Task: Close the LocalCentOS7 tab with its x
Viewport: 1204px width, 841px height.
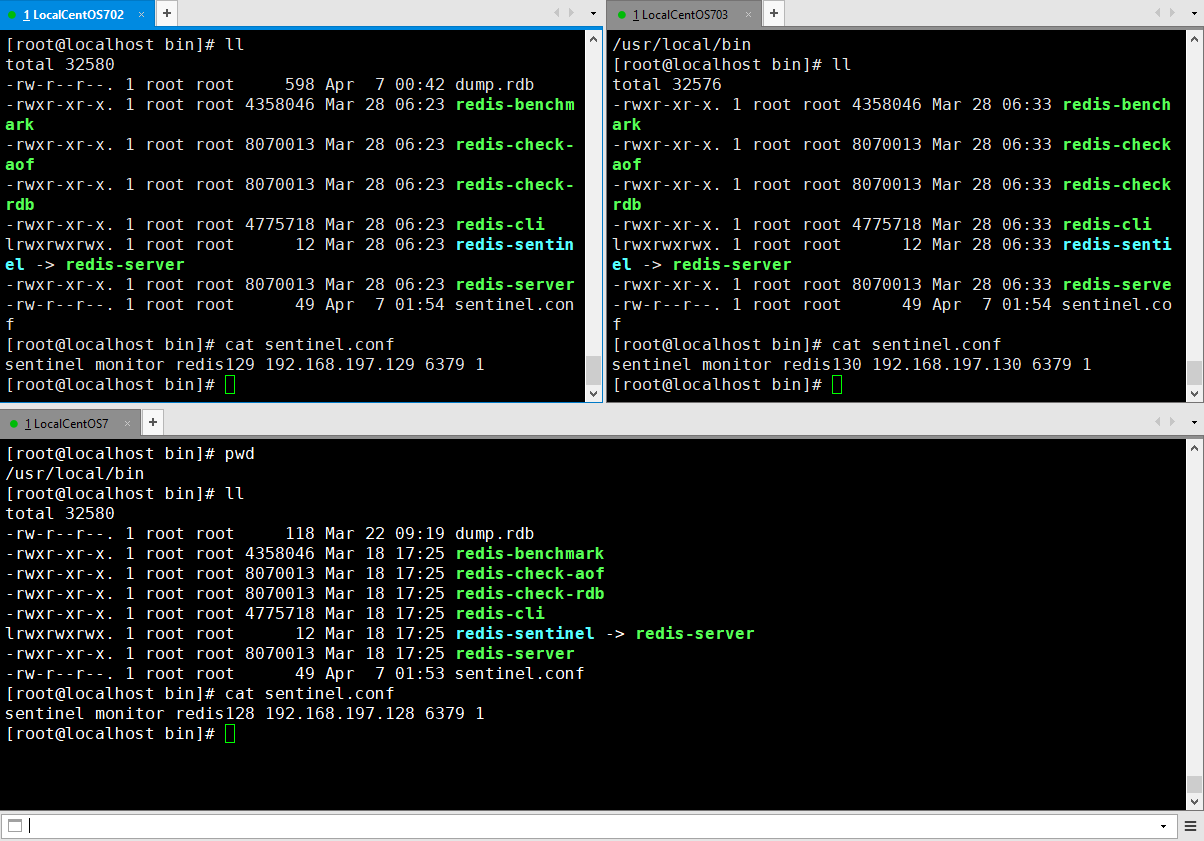Action: [x=127, y=423]
